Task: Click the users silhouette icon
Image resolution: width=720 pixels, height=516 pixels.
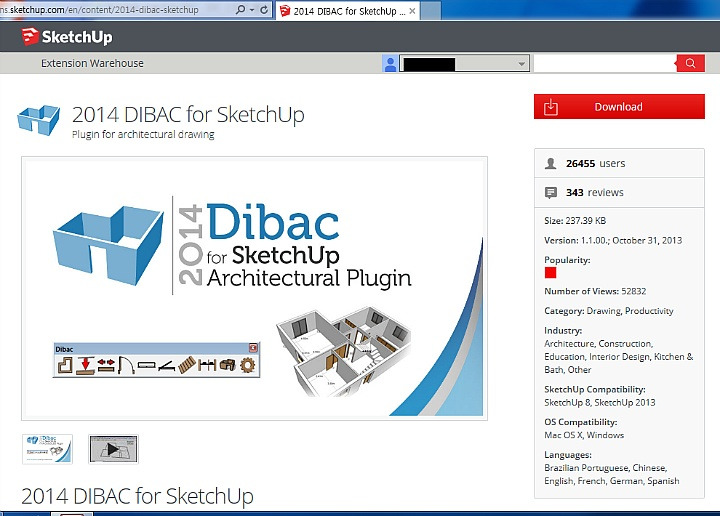Action: coord(551,163)
